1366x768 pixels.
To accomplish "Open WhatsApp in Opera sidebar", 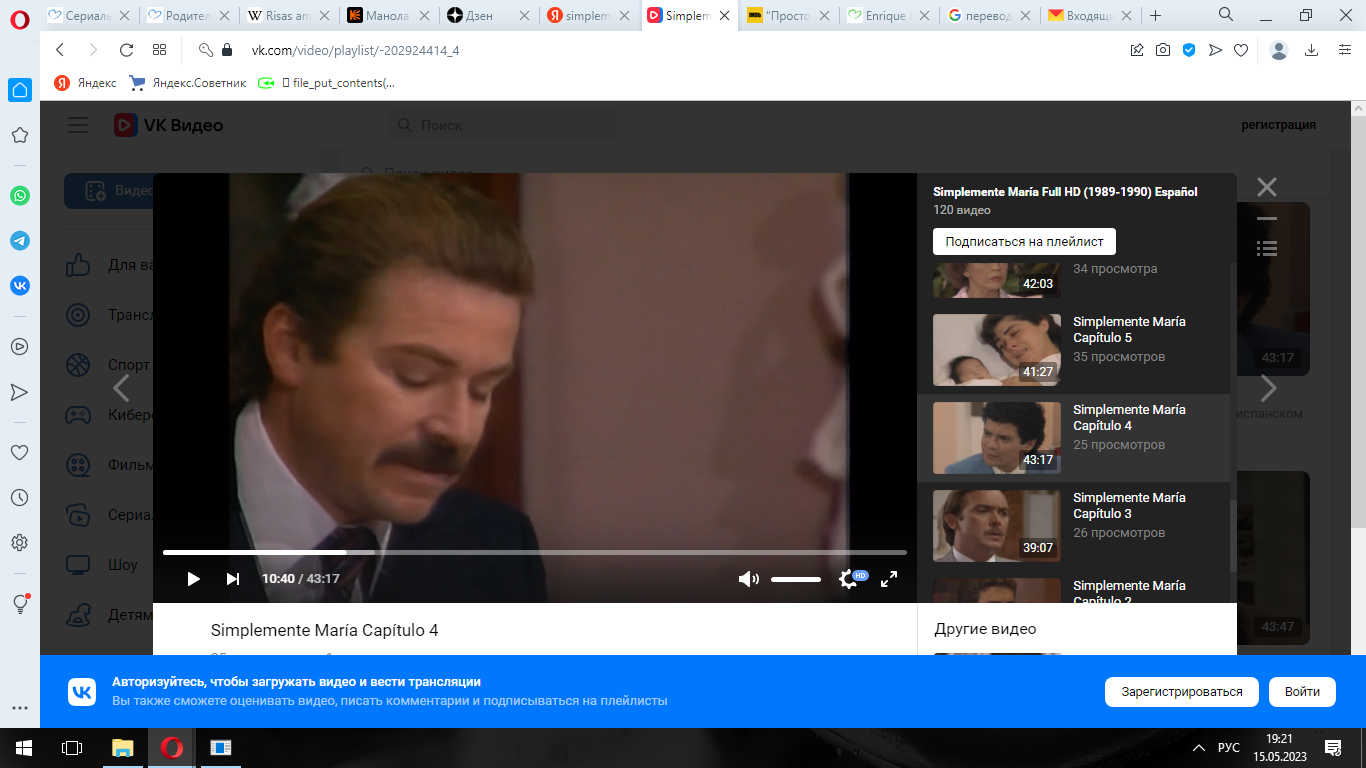I will coord(20,196).
